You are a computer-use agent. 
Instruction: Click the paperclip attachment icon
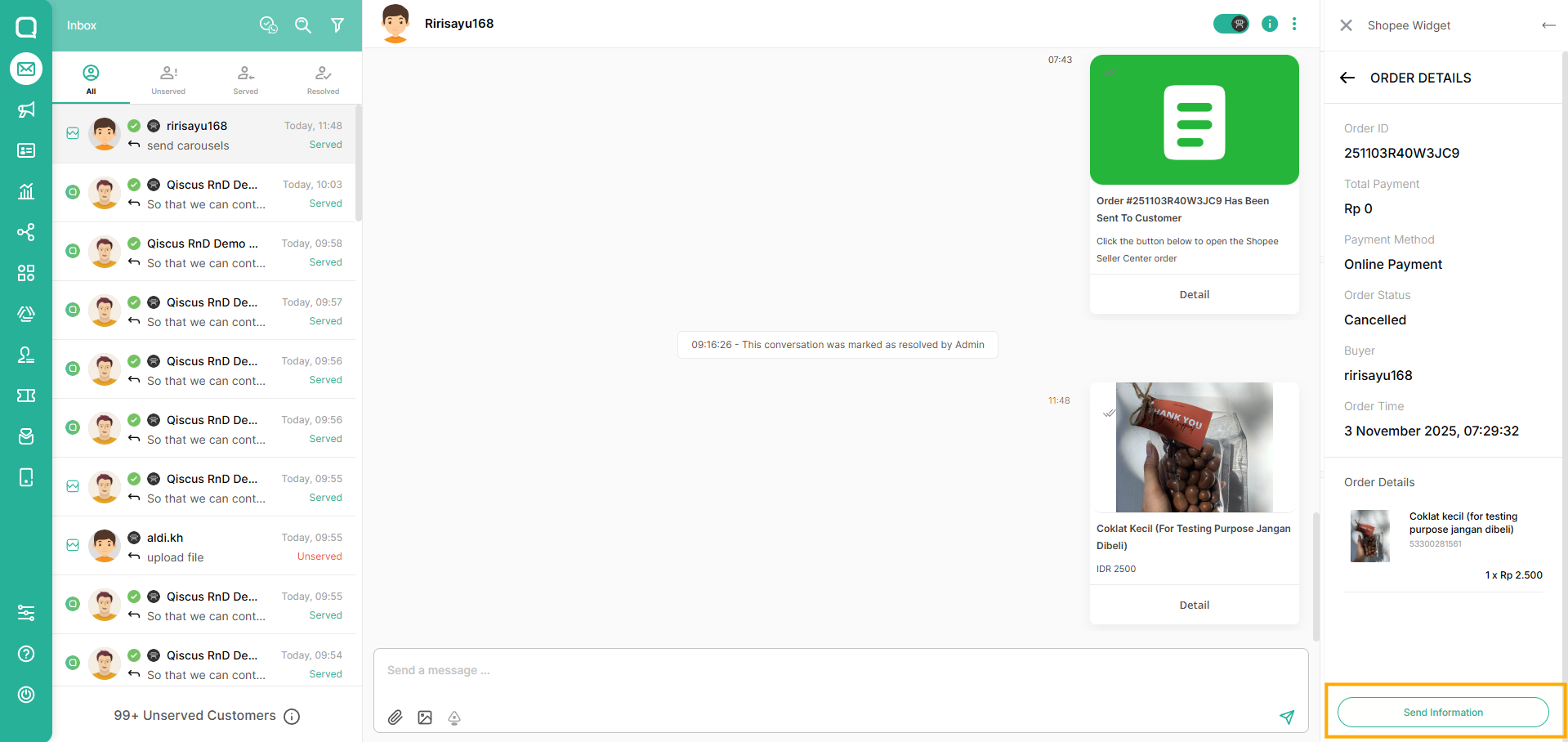tap(395, 717)
